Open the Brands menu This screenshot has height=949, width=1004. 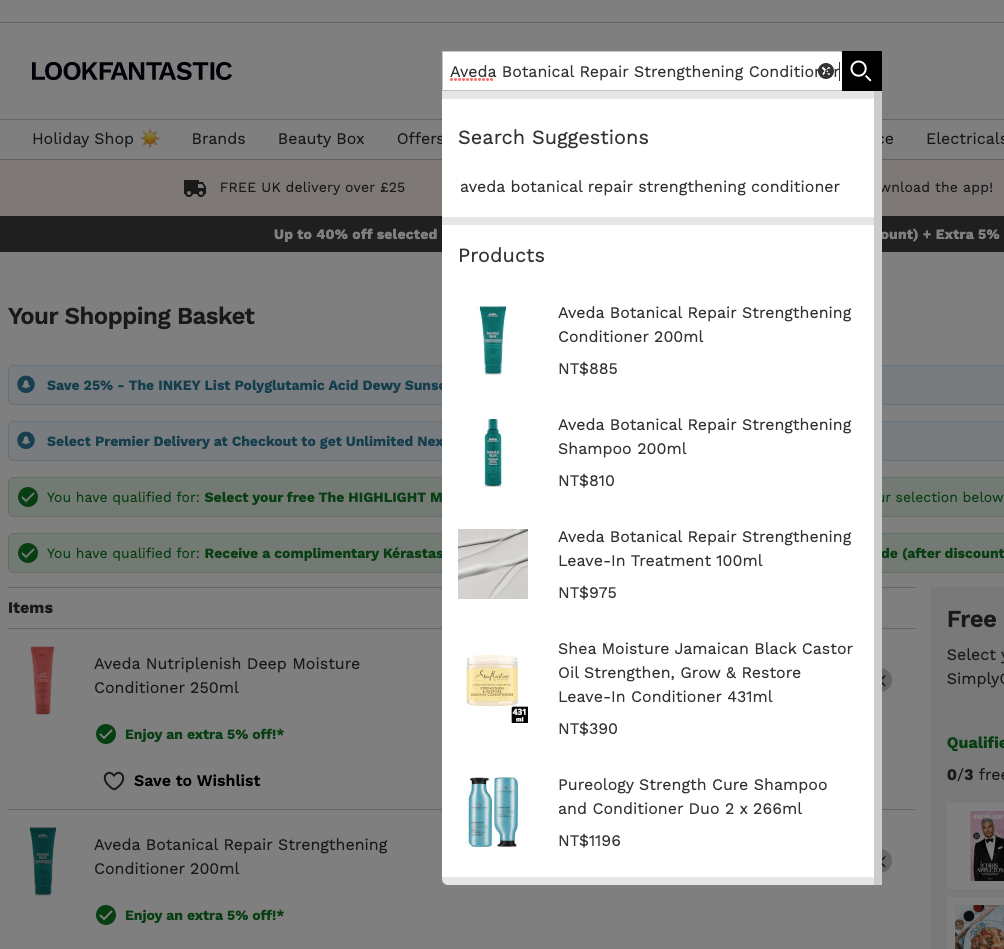pos(218,139)
